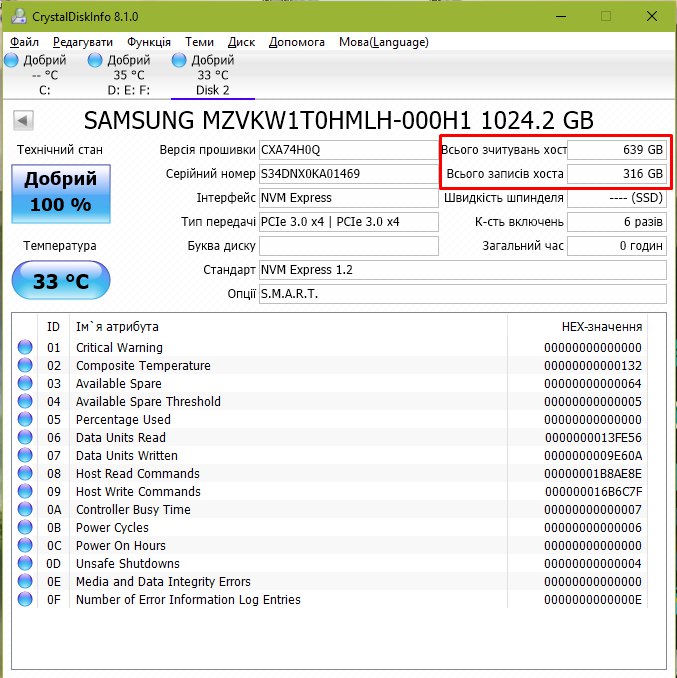Click the Добрий 100 % health status button
This screenshot has width=677, height=678.
[61, 194]
